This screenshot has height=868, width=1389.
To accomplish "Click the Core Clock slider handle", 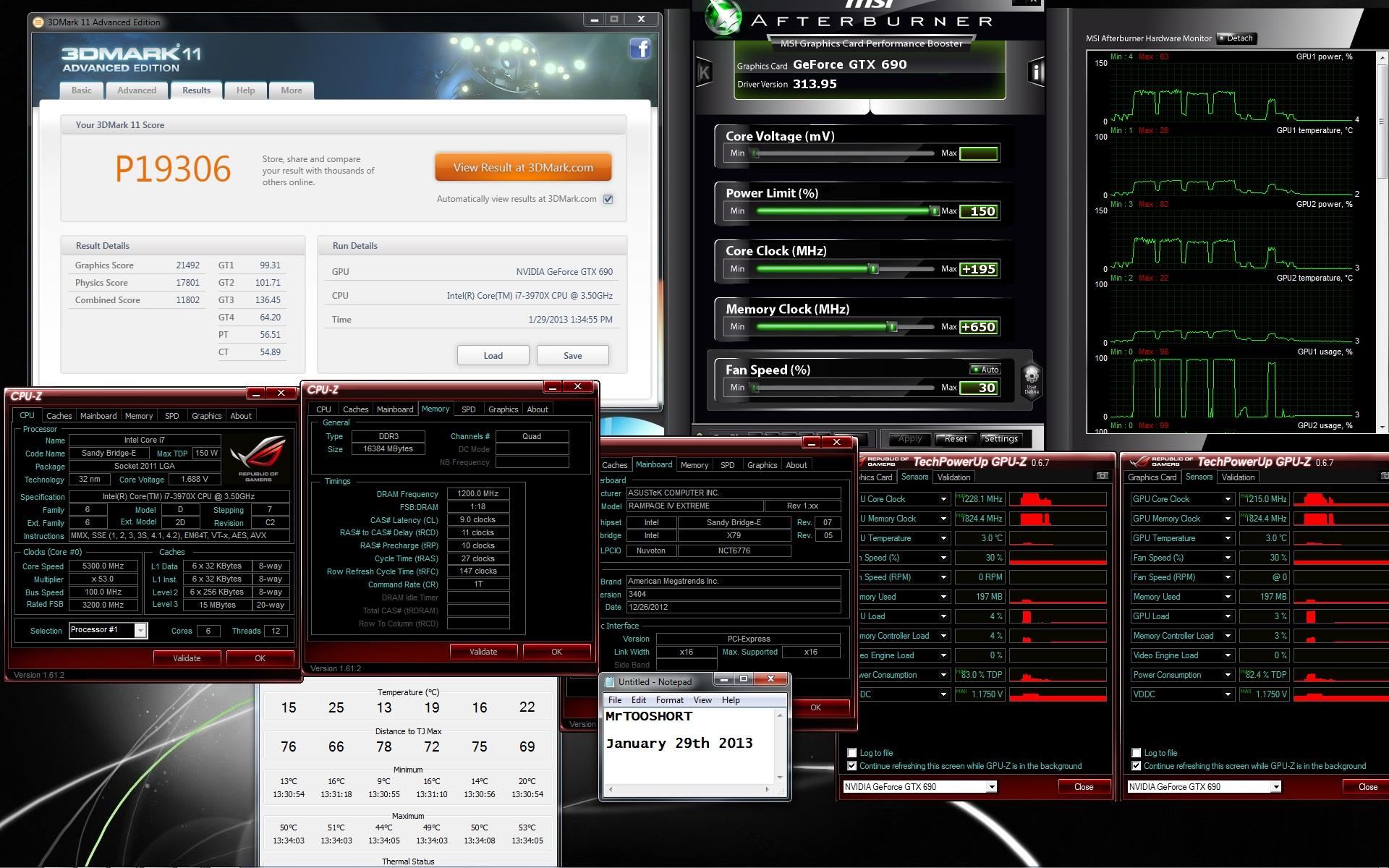I will 873,269.
